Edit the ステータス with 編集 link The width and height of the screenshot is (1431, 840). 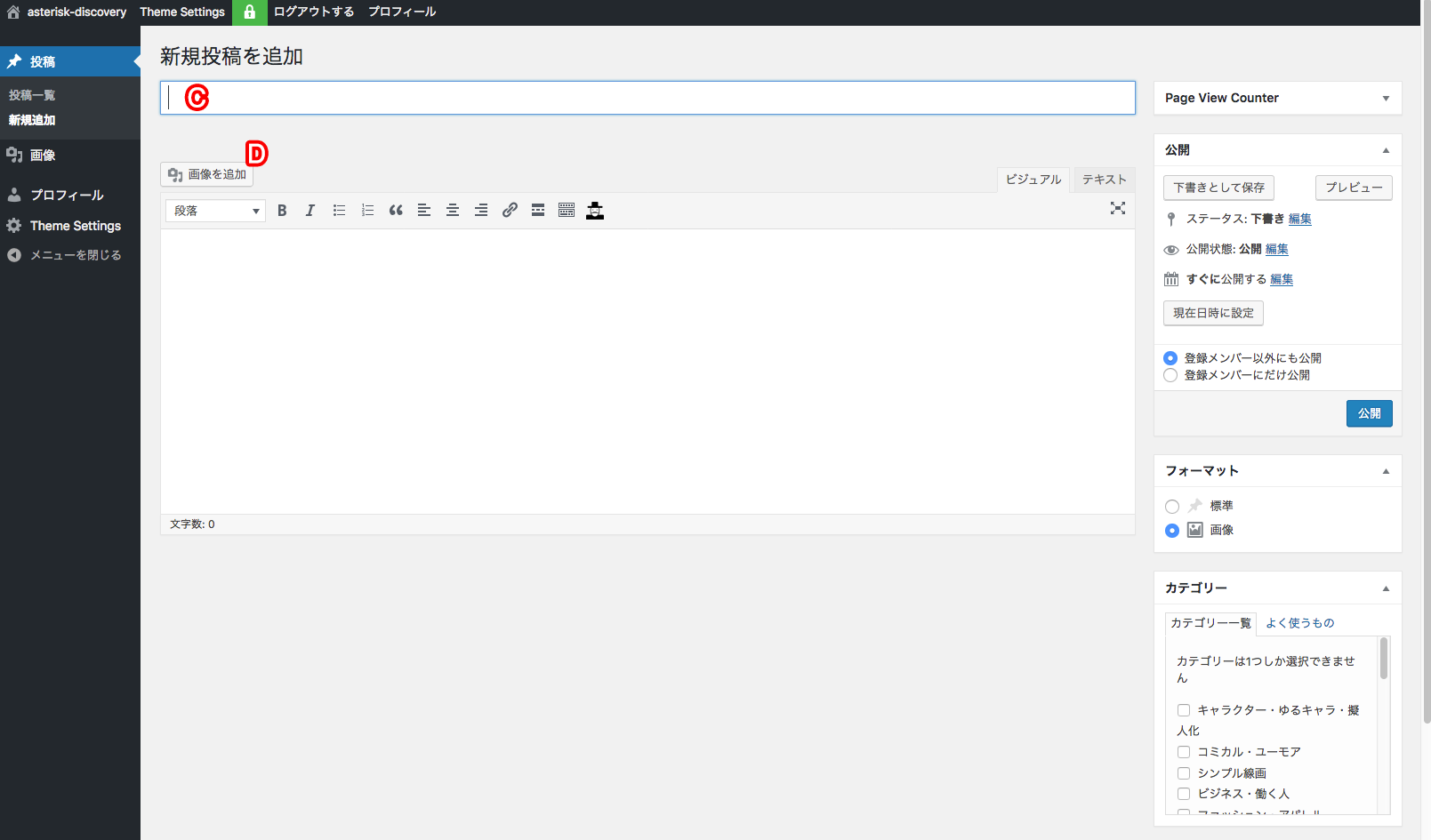1300,219
